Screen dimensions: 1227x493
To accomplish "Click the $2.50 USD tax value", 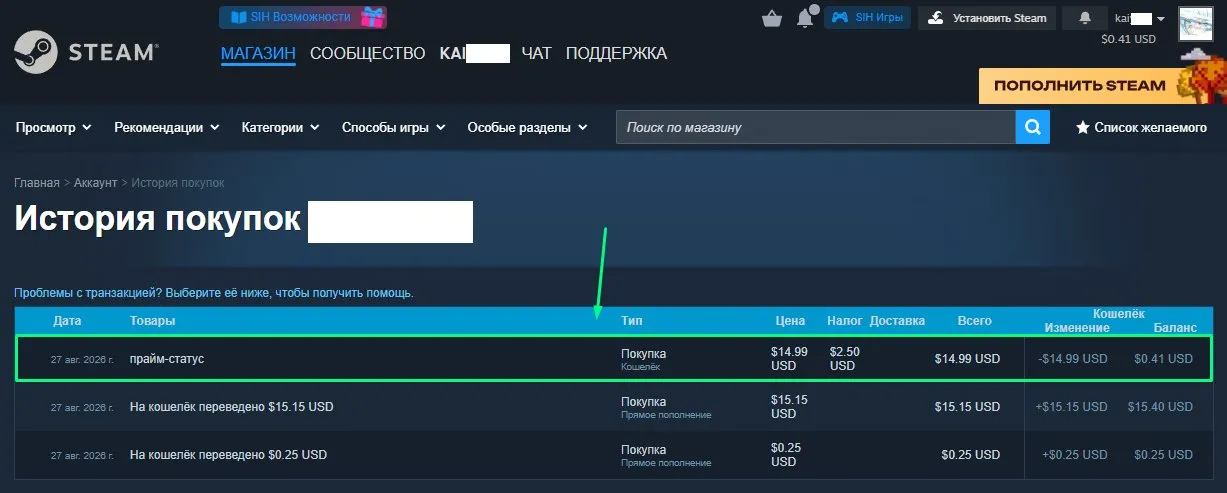I will pyautogui.click(x=845, y=358).
